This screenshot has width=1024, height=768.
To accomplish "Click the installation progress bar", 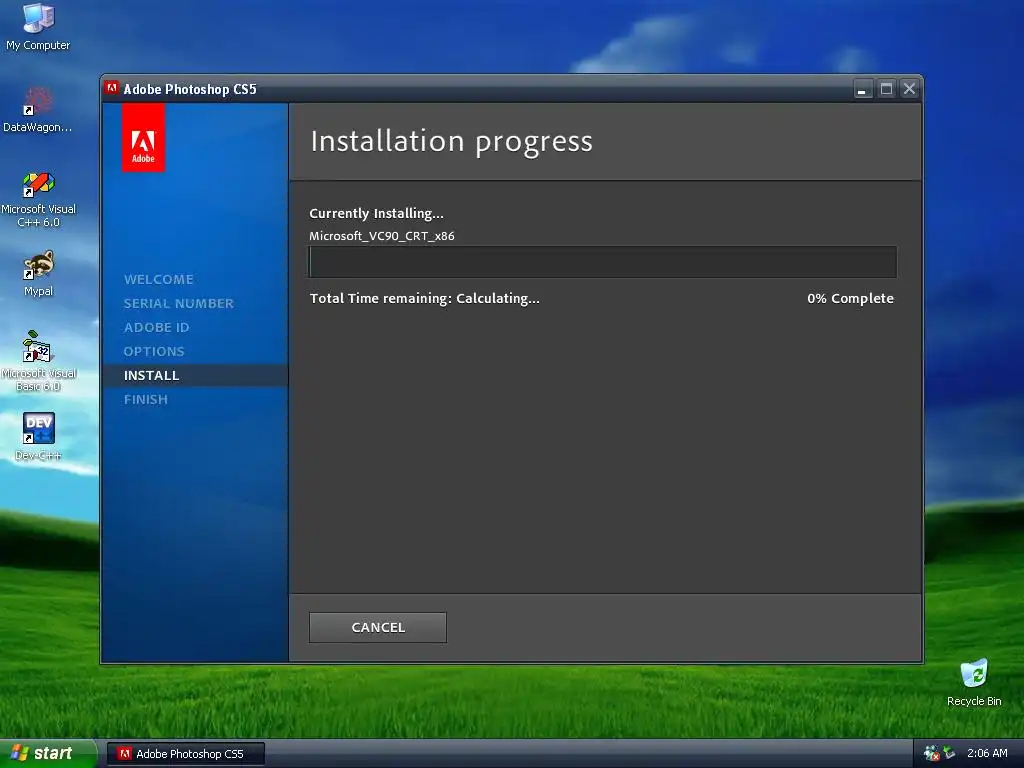I will tap(602, 262).
